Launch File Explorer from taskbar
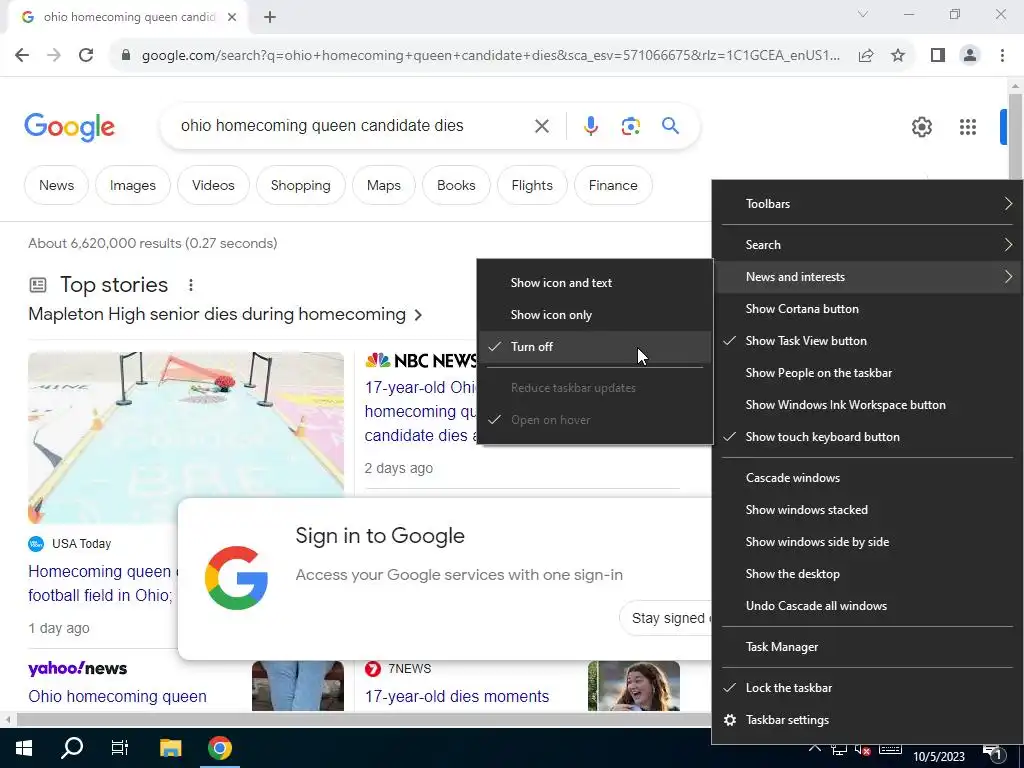Viewport: 1024px width, 768px height. click(x=170, y=748)
